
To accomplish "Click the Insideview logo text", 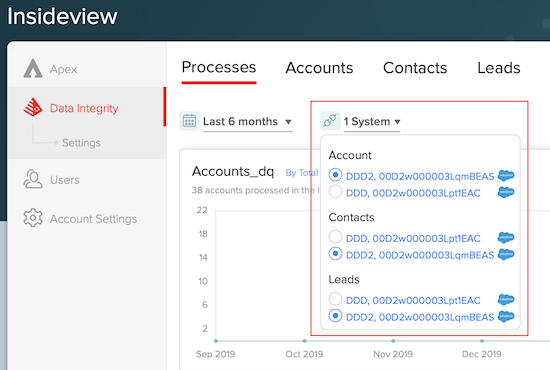I will coord(62,16).
